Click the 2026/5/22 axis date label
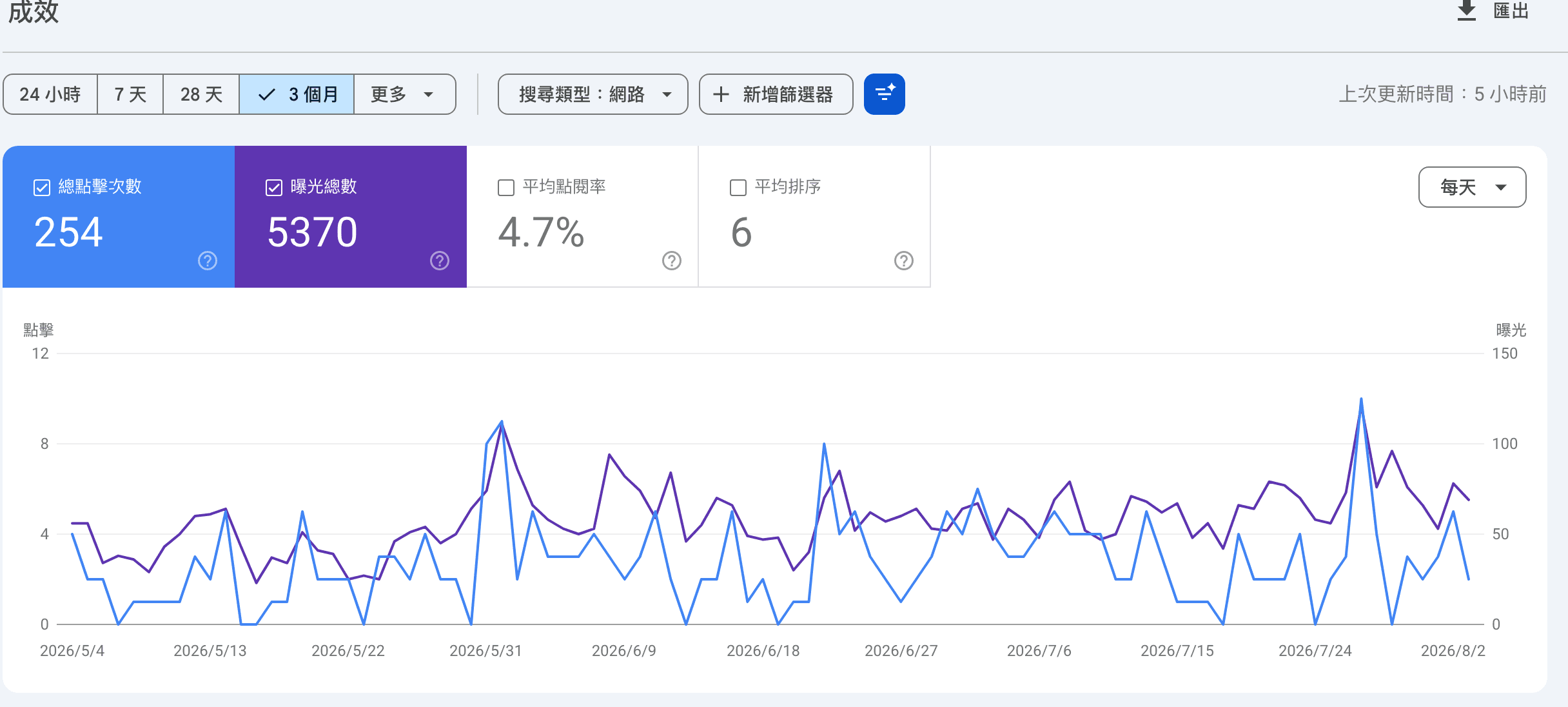This screenshot has height=707, width=1568. coord(348,651)
